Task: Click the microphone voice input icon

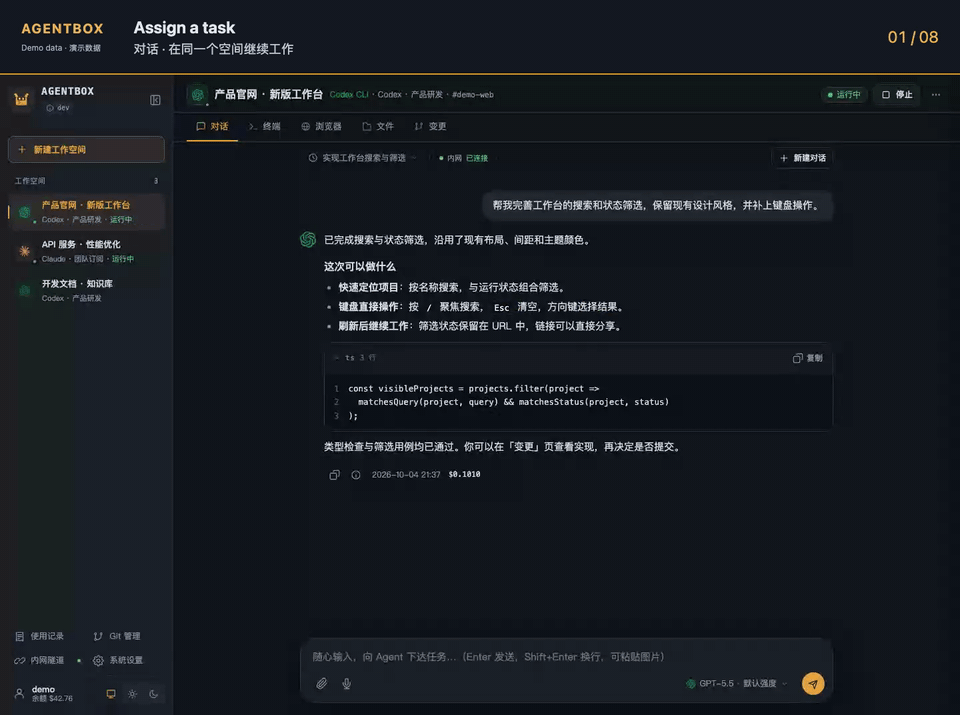Action: (x=347, y=684)
